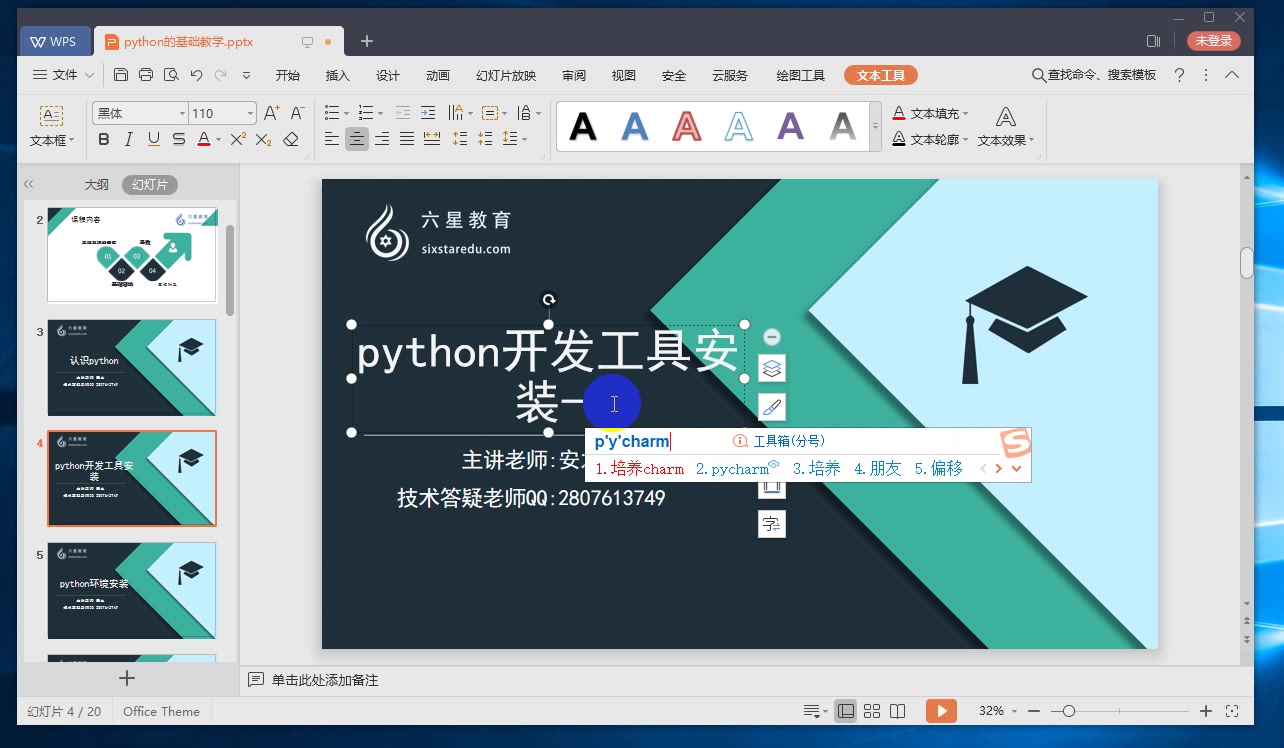Select slide 3 thumbnail in the panel
Viewport: 1284px width, 748px height.
tap(131, 368)
